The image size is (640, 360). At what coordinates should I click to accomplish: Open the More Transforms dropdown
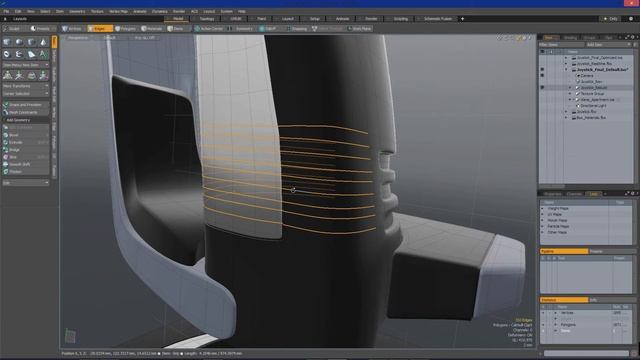tap(25, 86)
